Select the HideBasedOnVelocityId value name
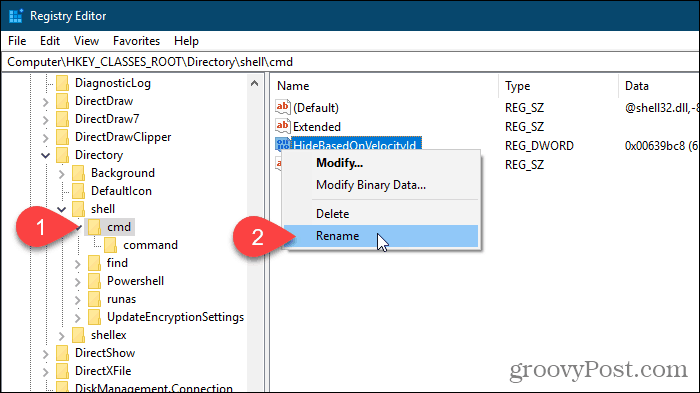This screenshot has height=393, width=700. [357, 144]
